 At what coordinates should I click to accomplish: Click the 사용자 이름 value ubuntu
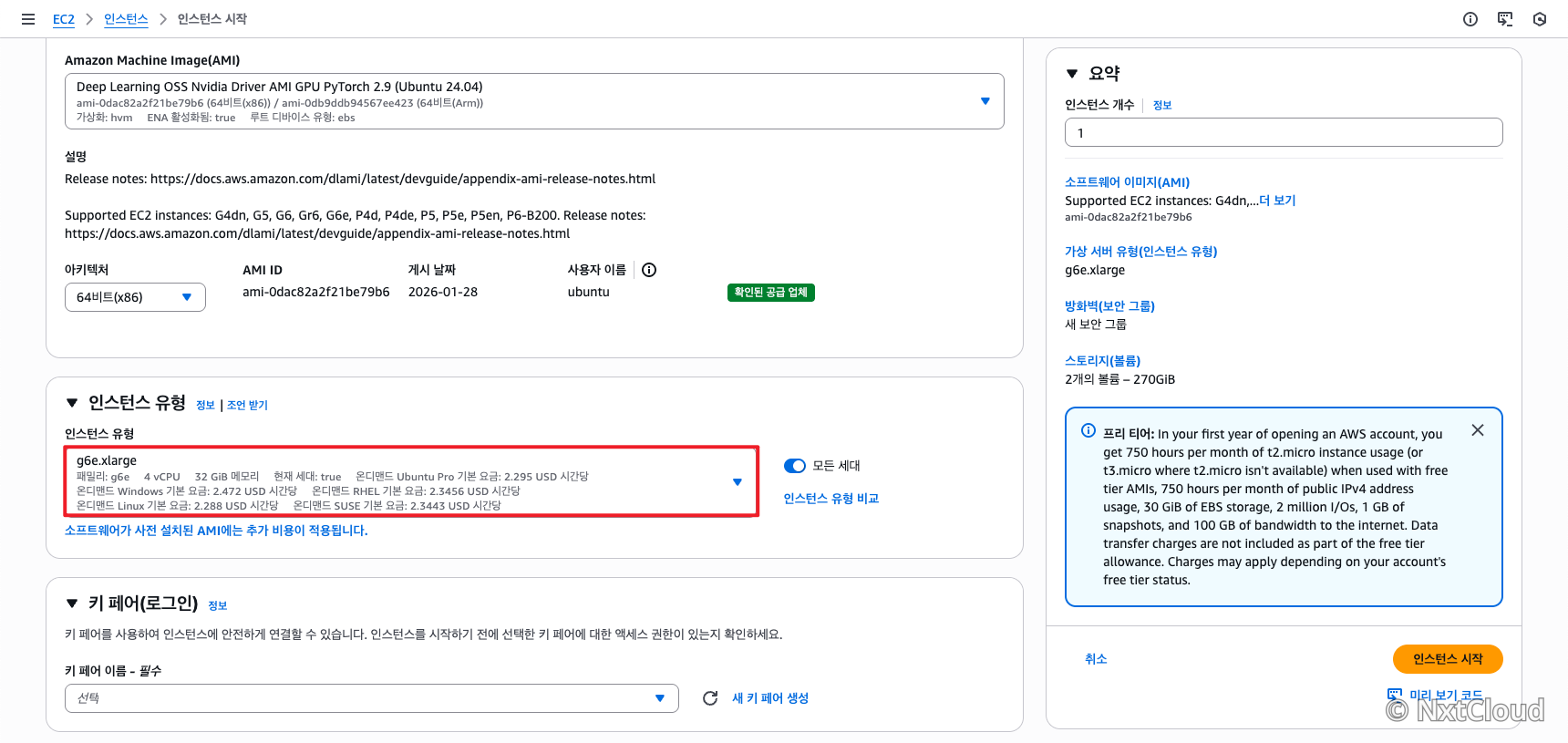[x=589, y=293]
